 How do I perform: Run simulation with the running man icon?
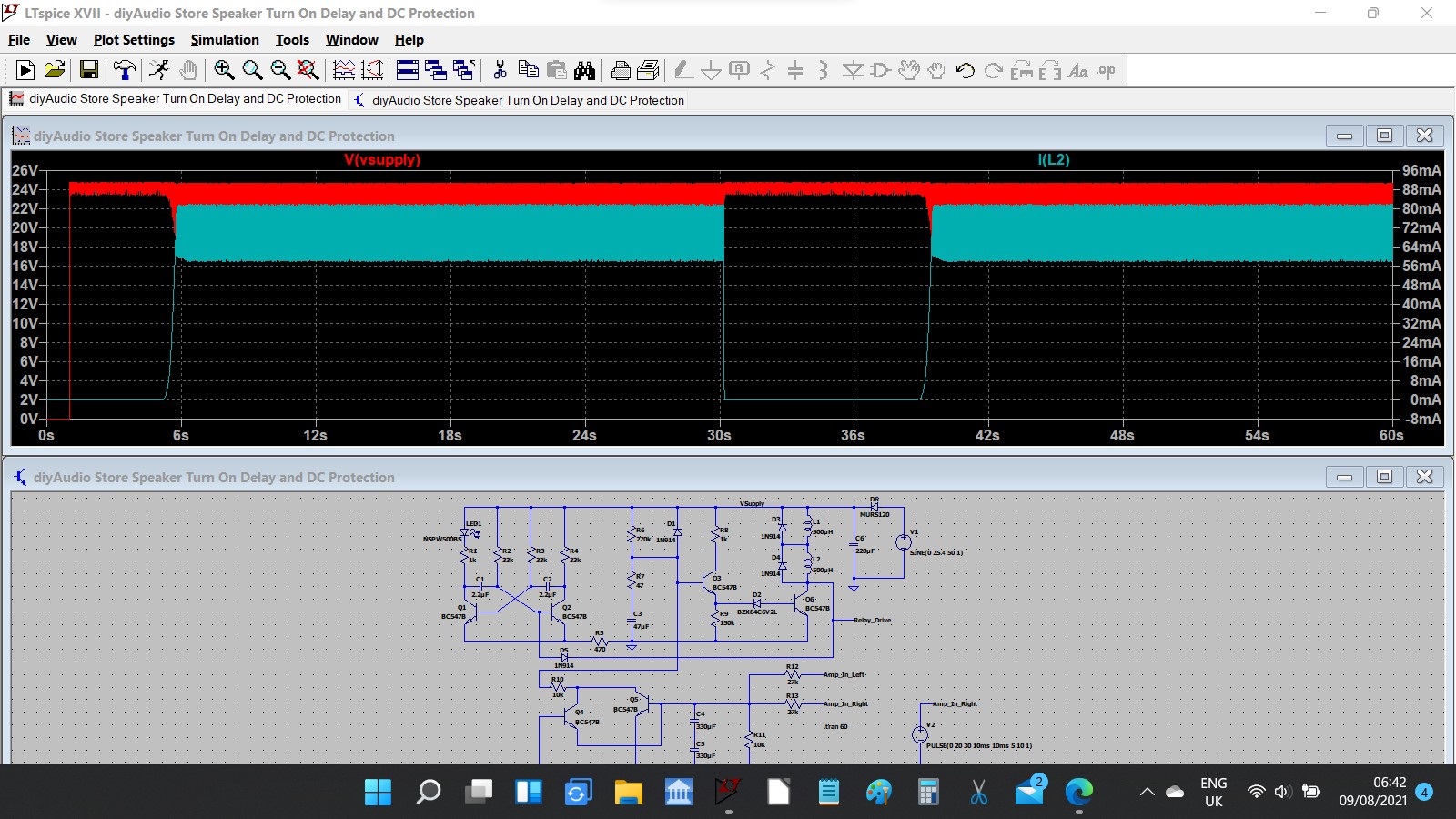(x=160, y=70)
